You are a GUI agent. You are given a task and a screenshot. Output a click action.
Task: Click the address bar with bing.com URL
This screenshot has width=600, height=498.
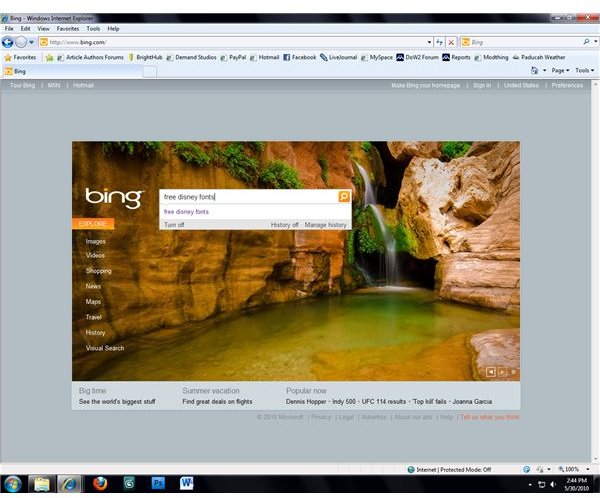pos(232,42)
